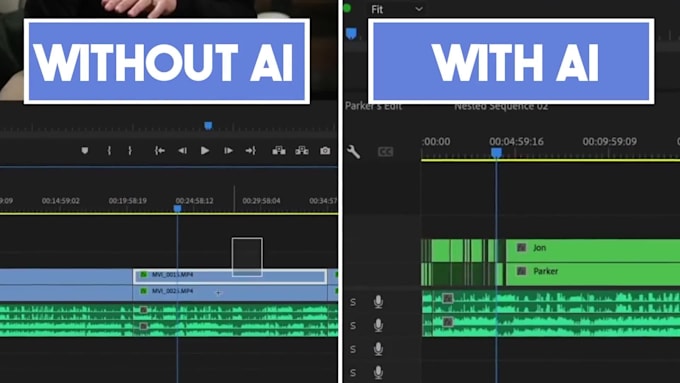Viewport: 680px width, 383px height.
Task: Click the Lift icon
Action: click(x=279, y=151)
